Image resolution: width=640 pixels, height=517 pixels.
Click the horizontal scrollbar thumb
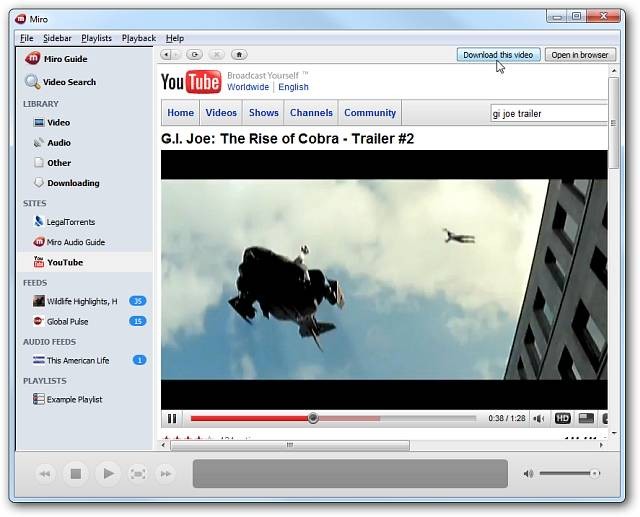(290, 445)
